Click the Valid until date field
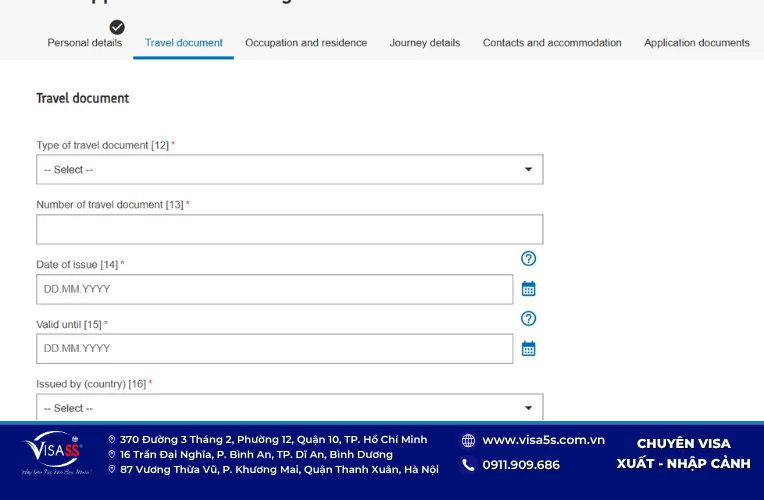Screen dimensions: 764x500 [x=274, y=348]
